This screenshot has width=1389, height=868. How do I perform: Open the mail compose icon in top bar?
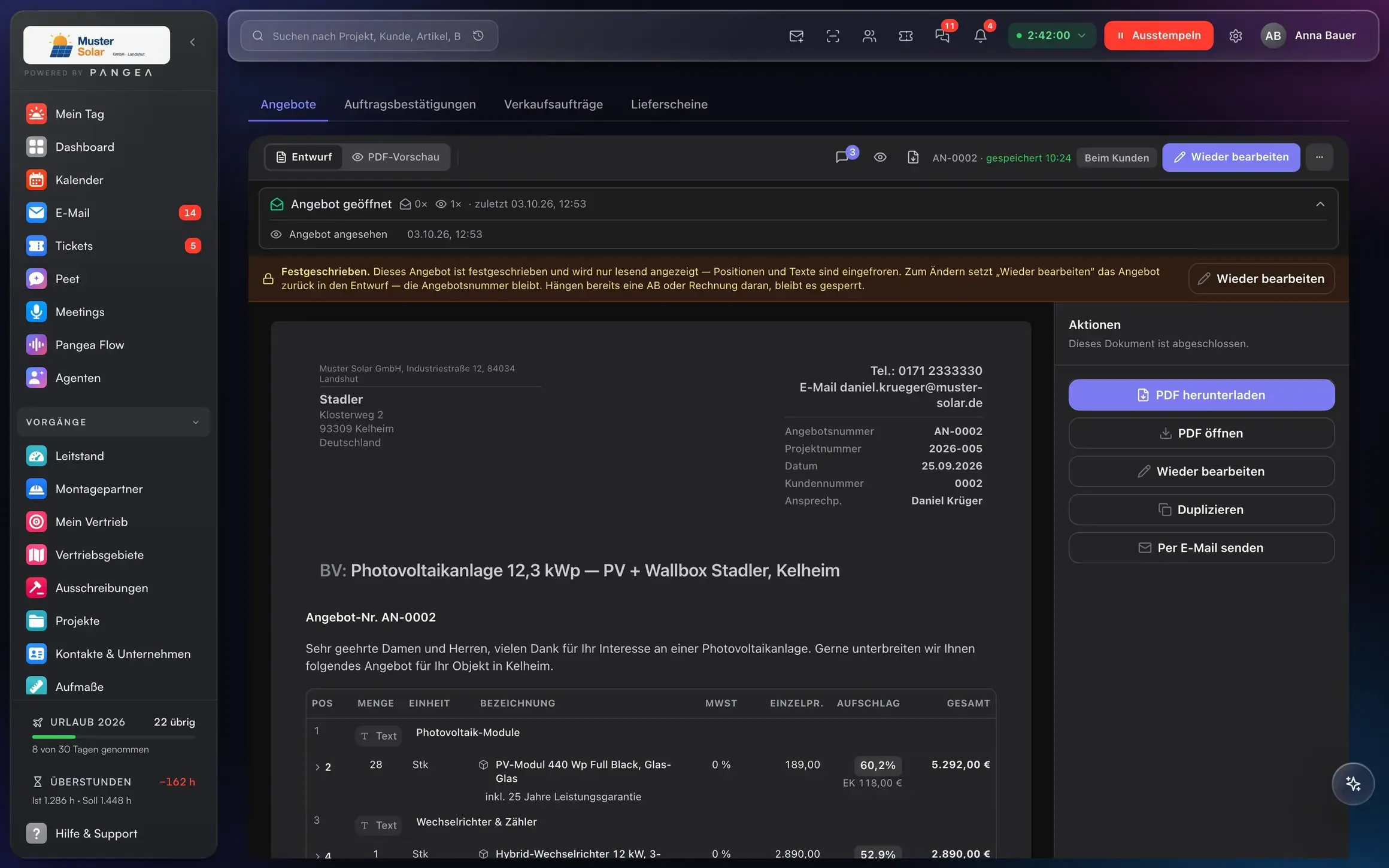tap(796, 36)
